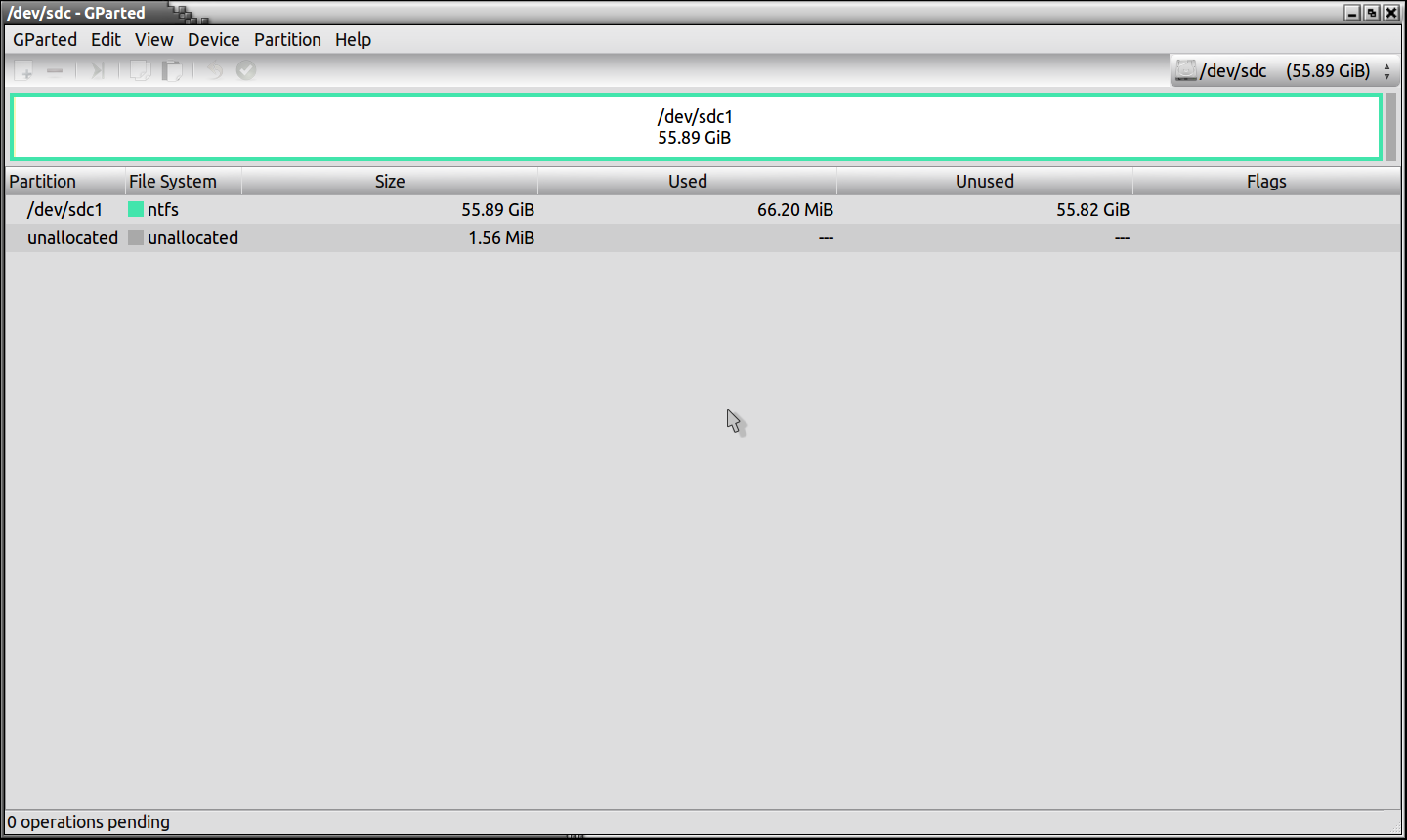The image size is (1407, 840).
Task: Click the Apply all operations checkmark icon
Action: [x=246, y=70]
